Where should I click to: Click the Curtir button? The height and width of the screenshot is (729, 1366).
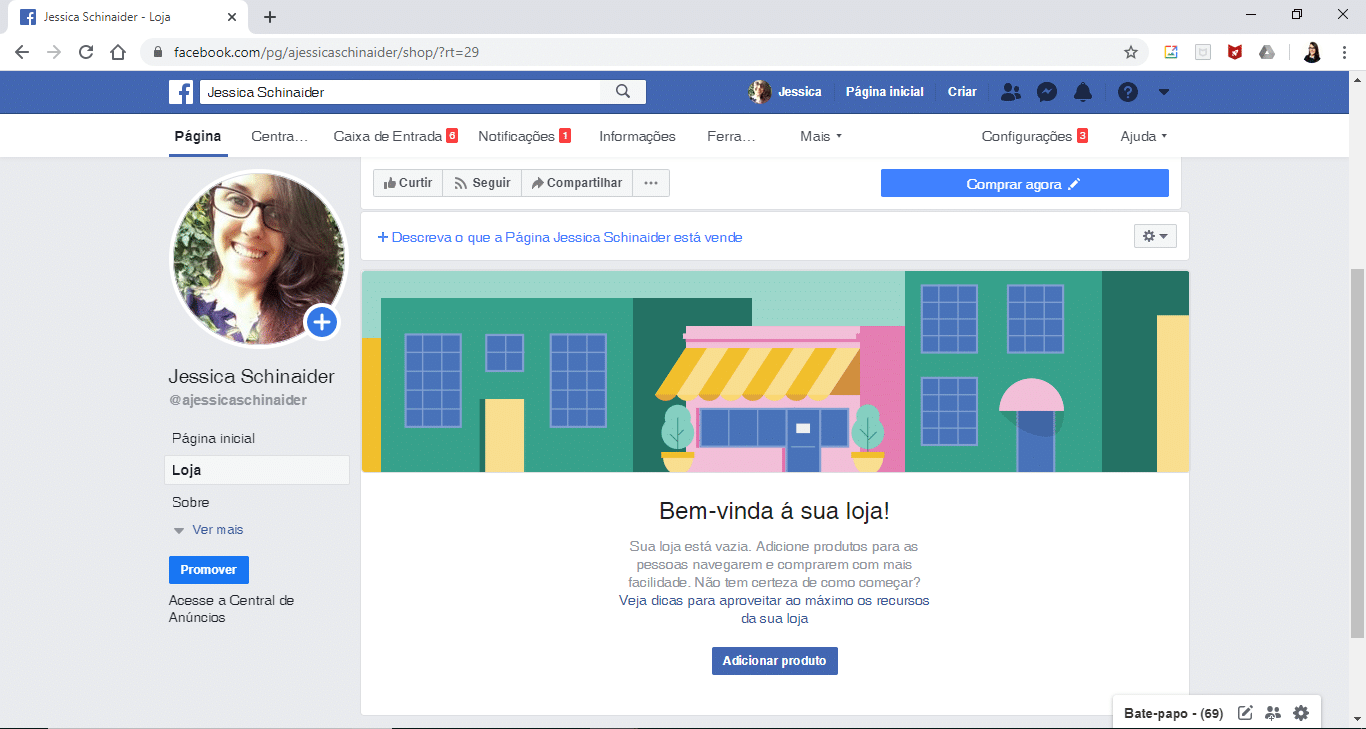click(x=408, y=183)
